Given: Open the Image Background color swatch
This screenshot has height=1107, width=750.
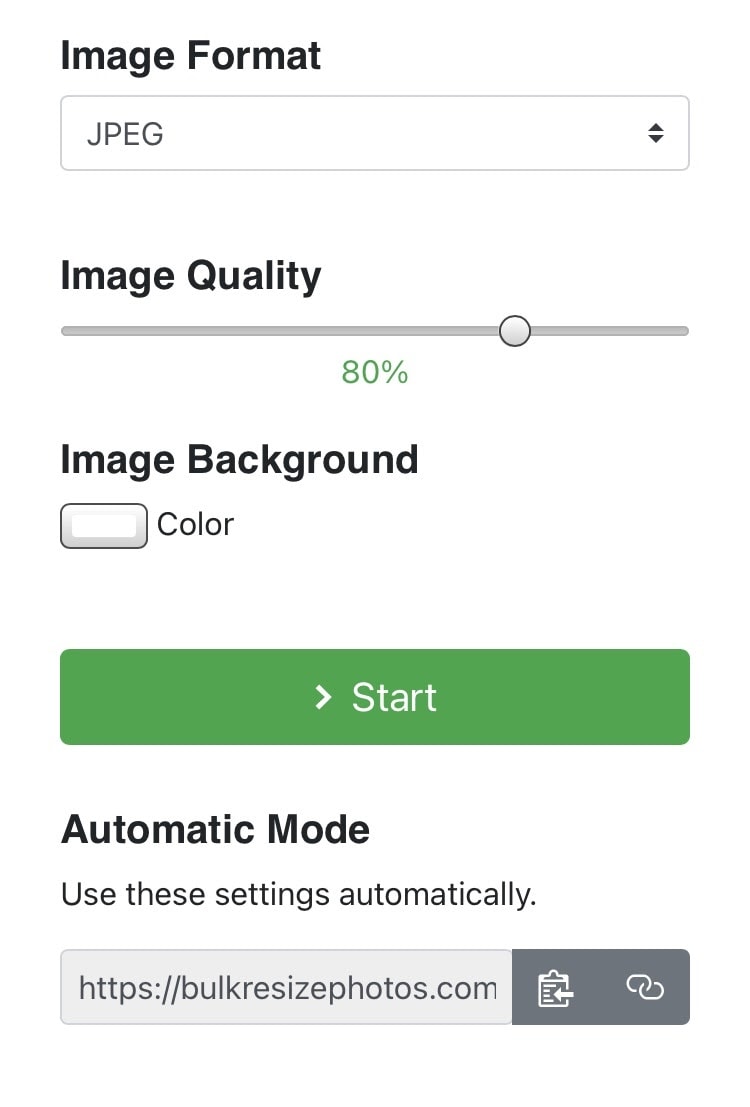Looking at the screenshot, I should tap(104, 526).
